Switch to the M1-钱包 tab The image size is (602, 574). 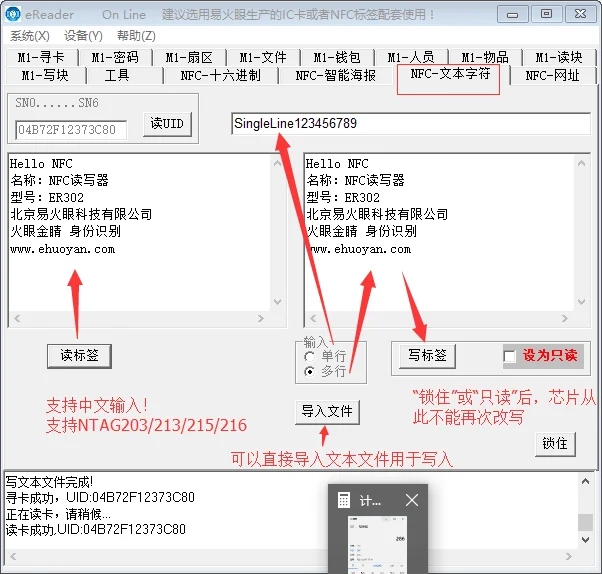pos(337,58)
